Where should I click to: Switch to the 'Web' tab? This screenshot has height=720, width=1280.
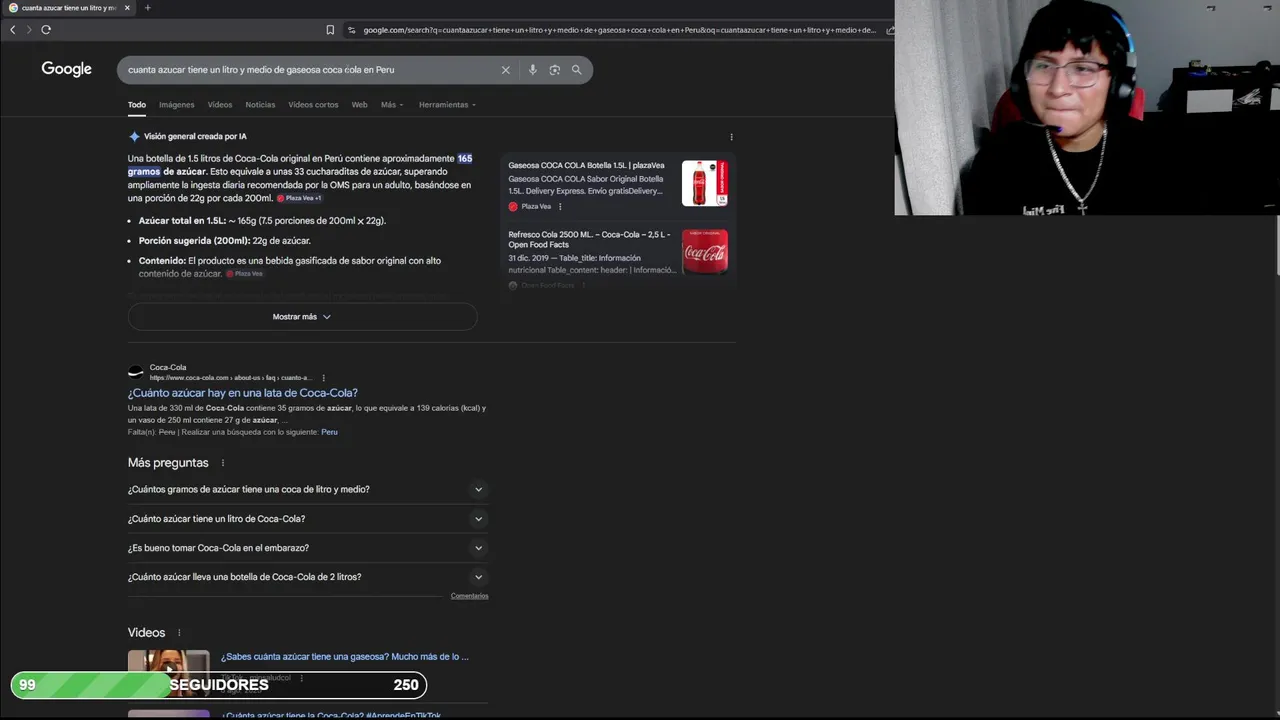coord(359,105)
